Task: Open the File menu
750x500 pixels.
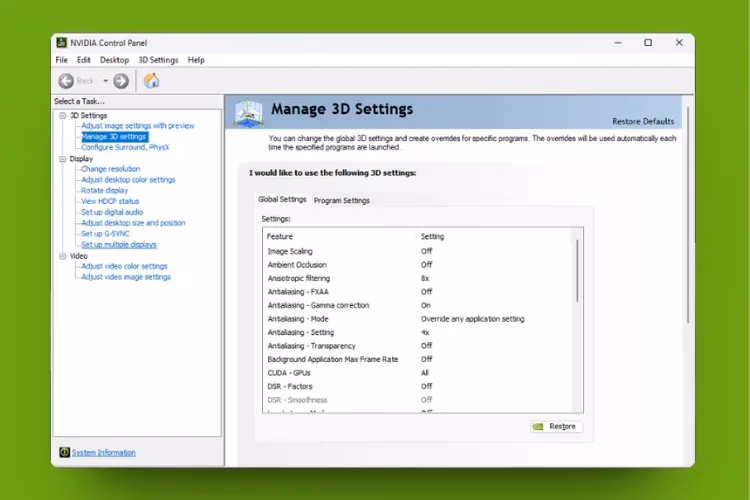Action: pyautogui.click(x=62, y=60)
